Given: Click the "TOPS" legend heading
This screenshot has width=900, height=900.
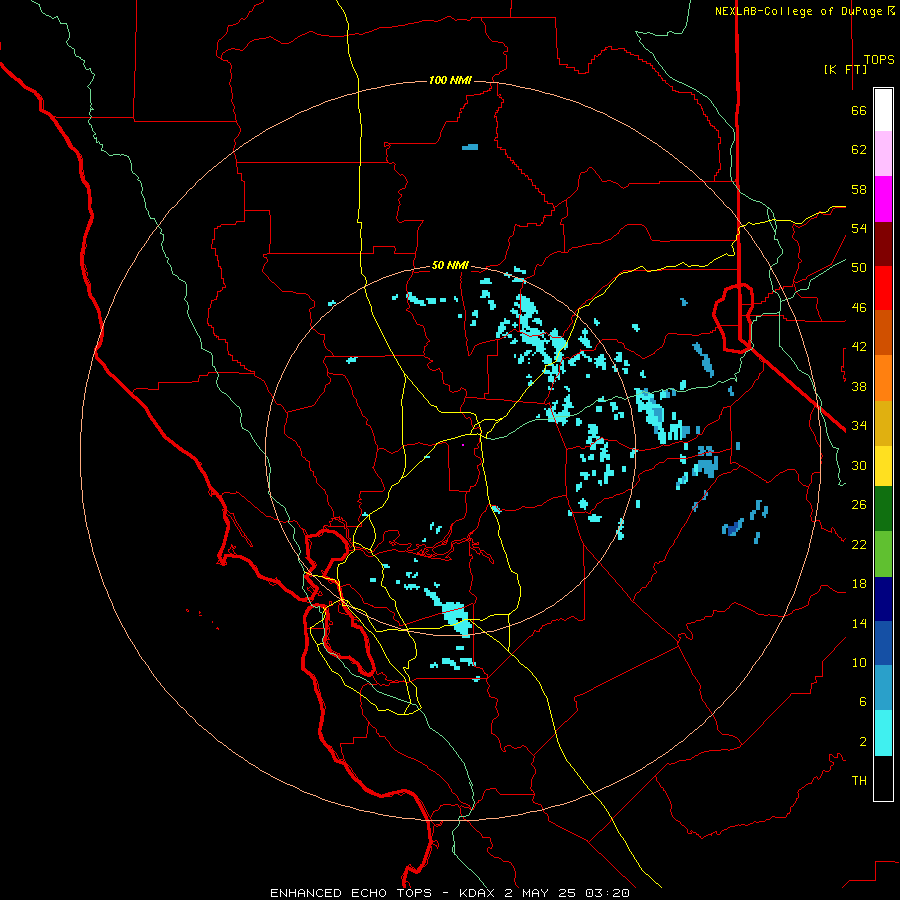Looking at the screenshot, I should coord(879,59).
